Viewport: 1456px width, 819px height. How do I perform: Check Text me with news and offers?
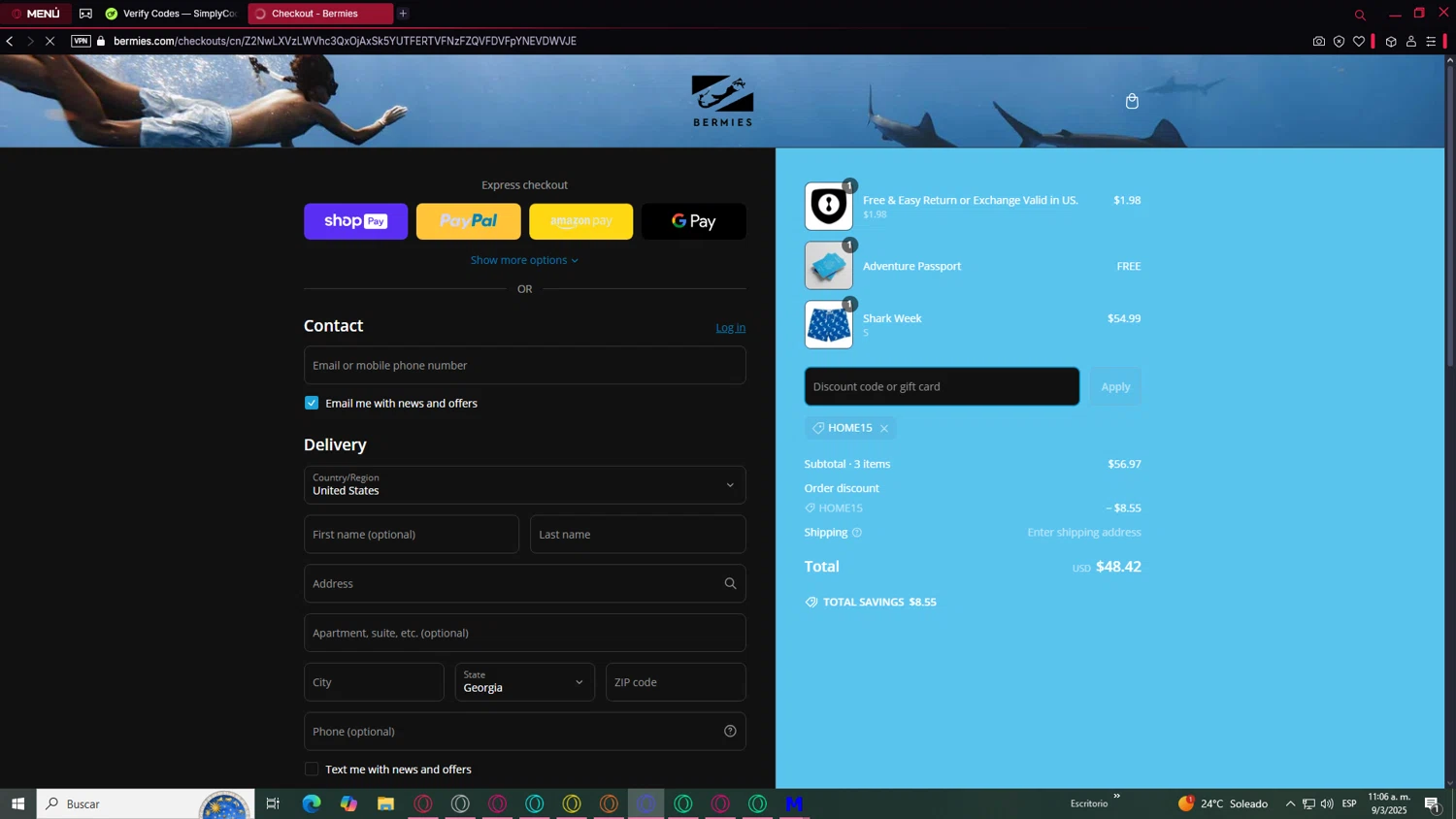pos(312,770)
